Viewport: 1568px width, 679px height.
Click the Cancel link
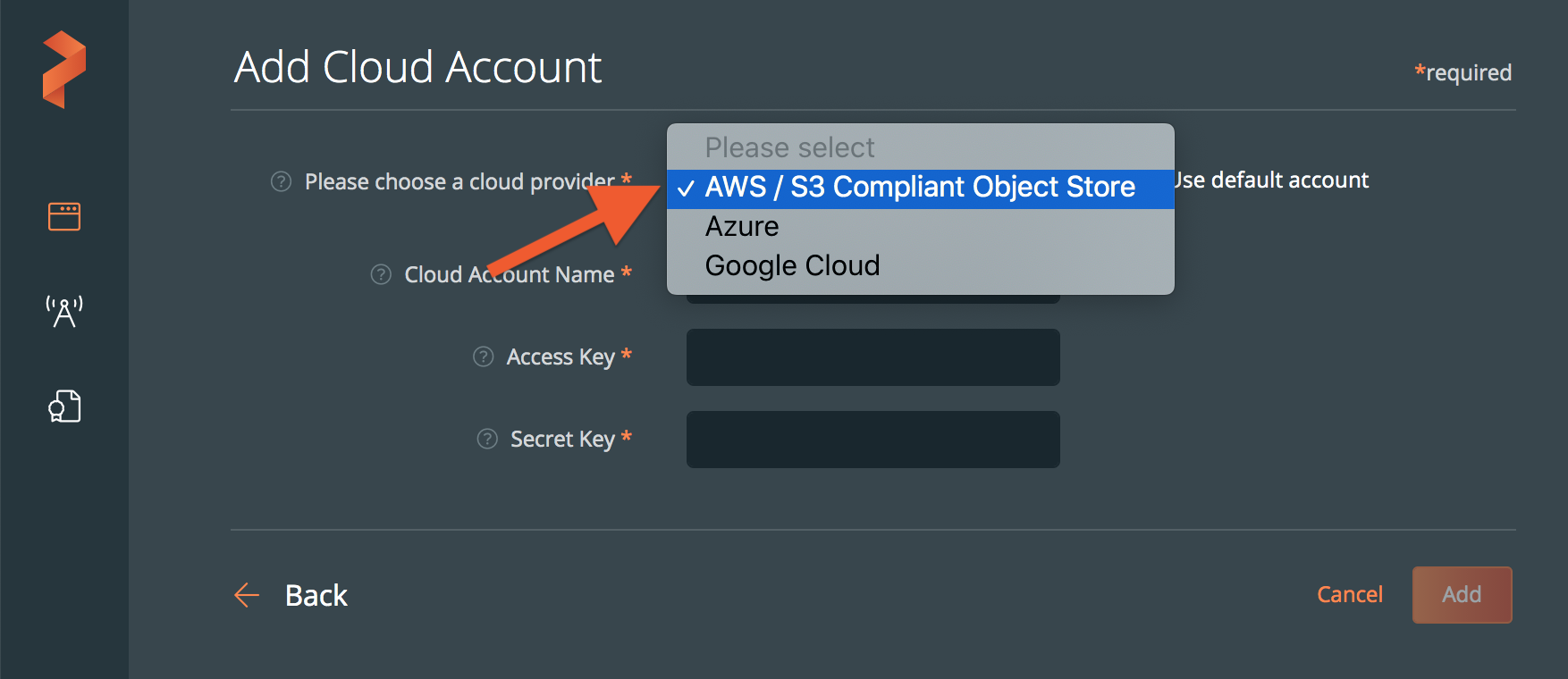[1349, 594]
